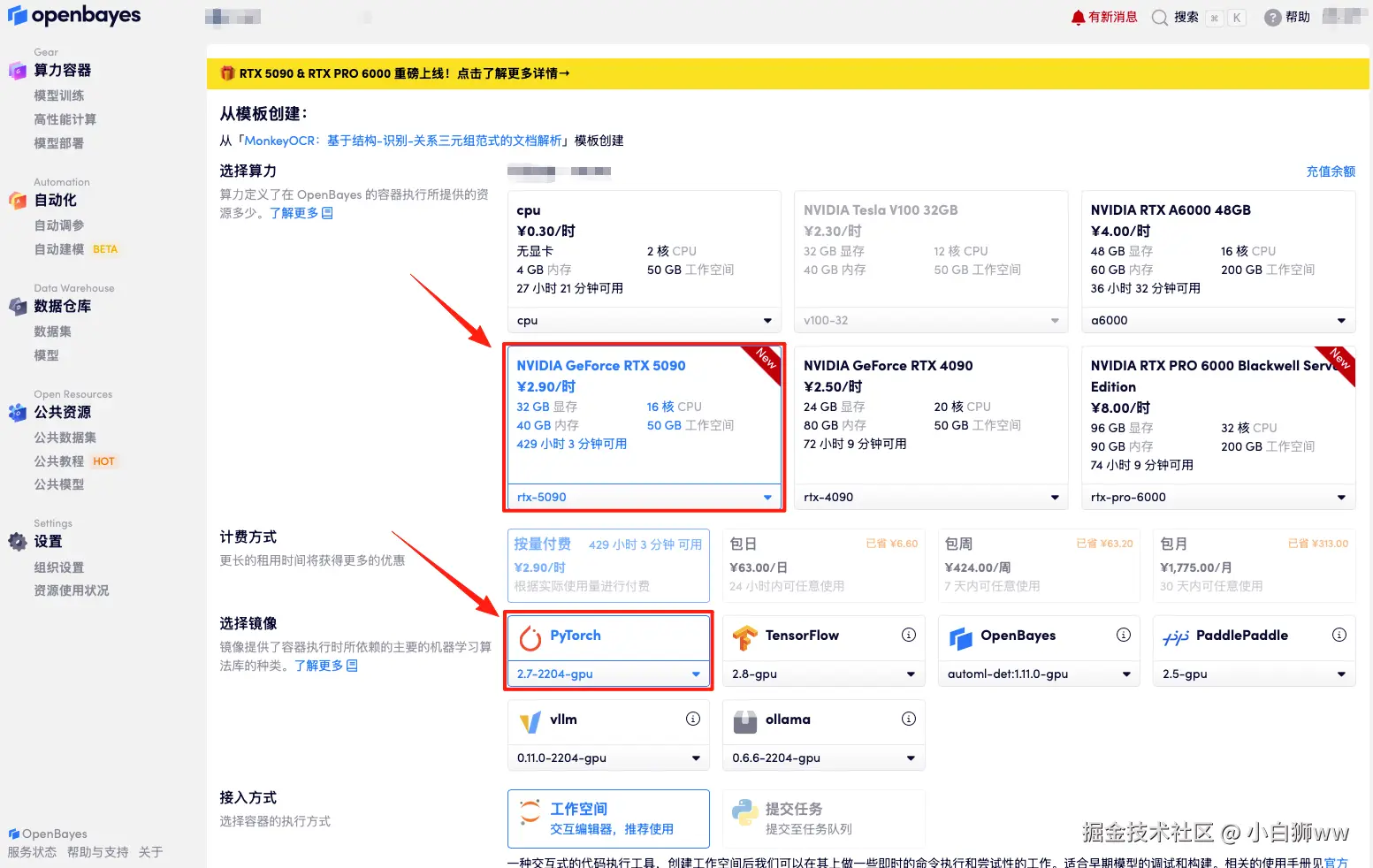Click 了解更多 under 选择镜像

click(x=326, y=666)
